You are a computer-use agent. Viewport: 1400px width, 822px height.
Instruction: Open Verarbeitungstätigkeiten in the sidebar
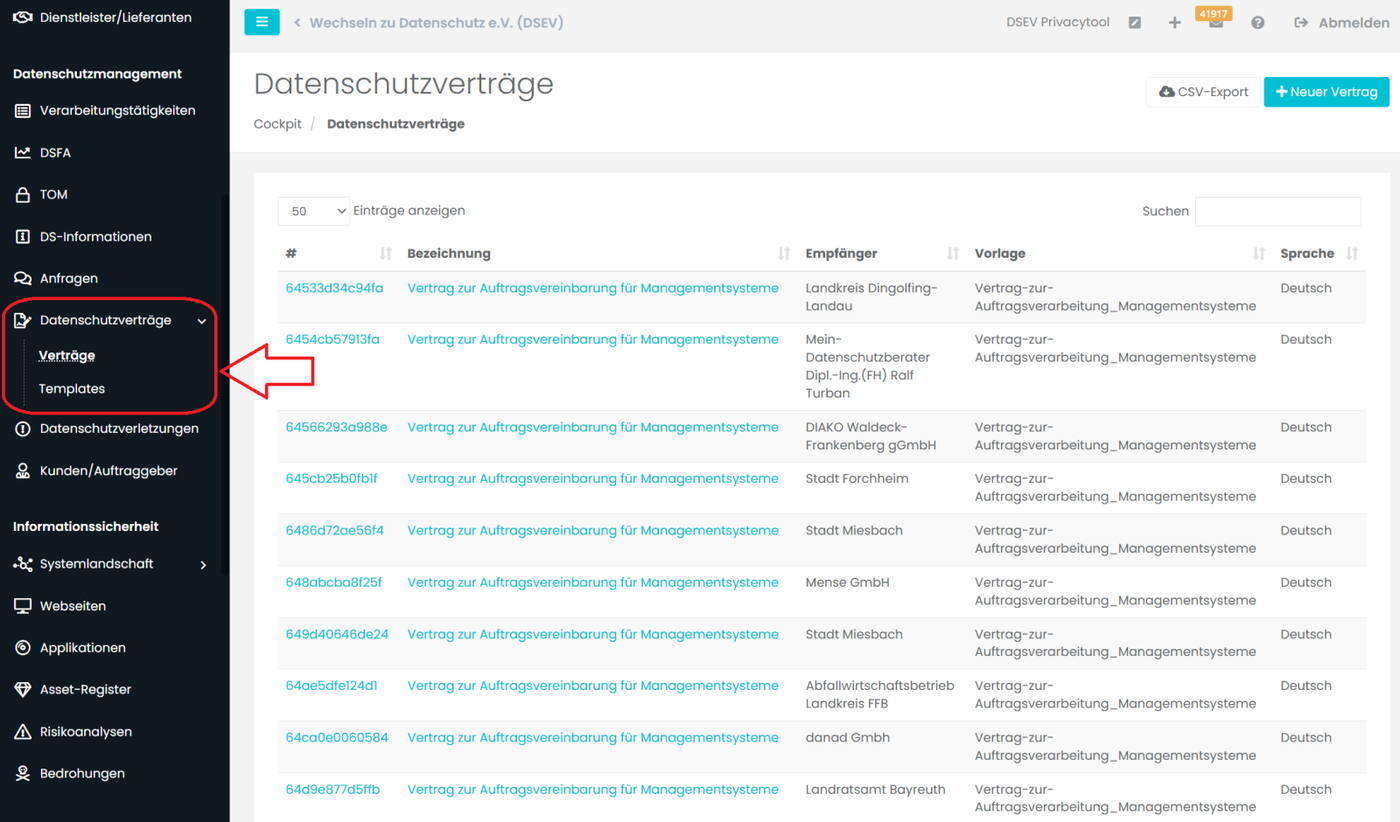[x=117, y=111]
